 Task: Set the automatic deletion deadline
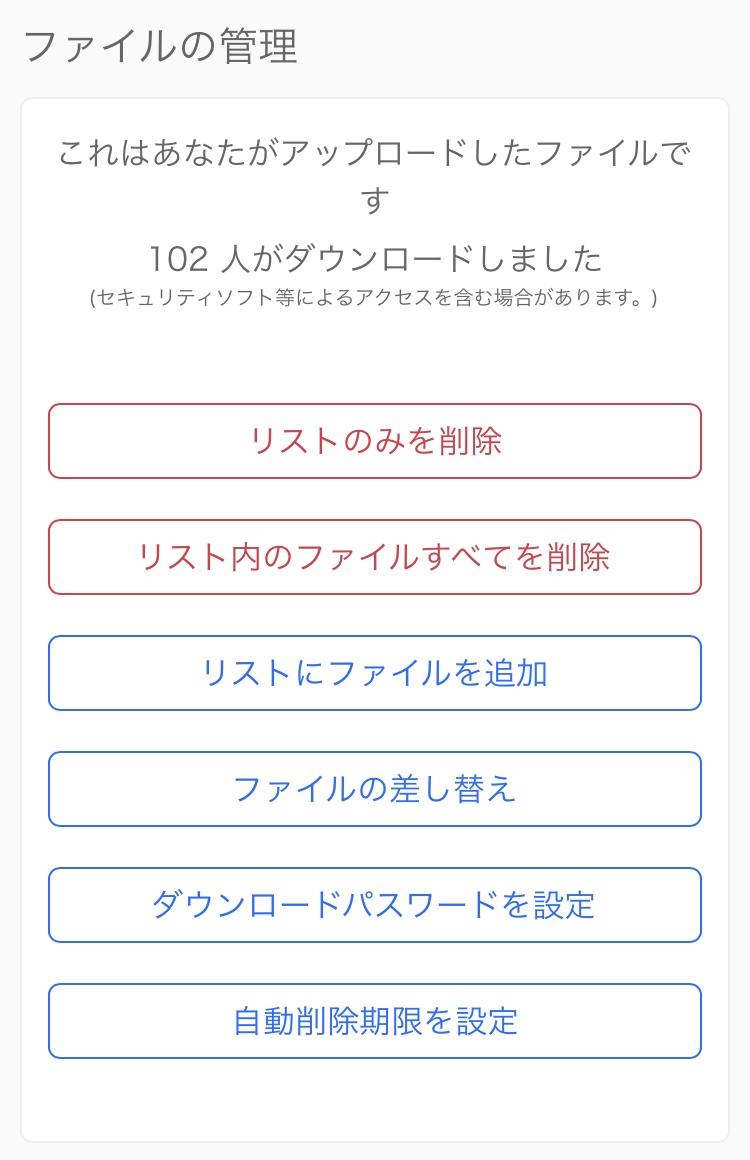[x=375, y=1021]
